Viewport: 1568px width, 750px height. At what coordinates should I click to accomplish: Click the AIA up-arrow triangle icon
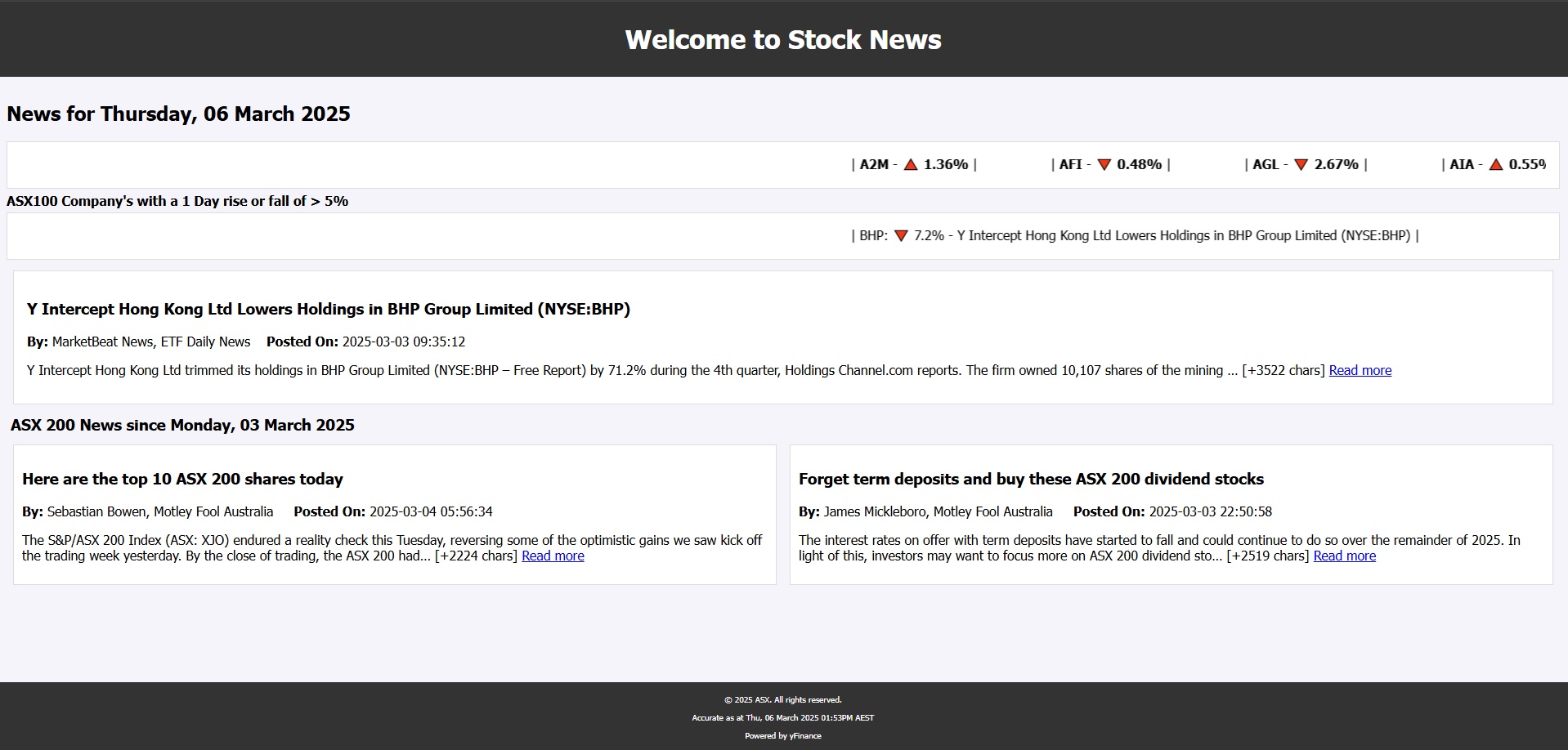[1495, 165]
